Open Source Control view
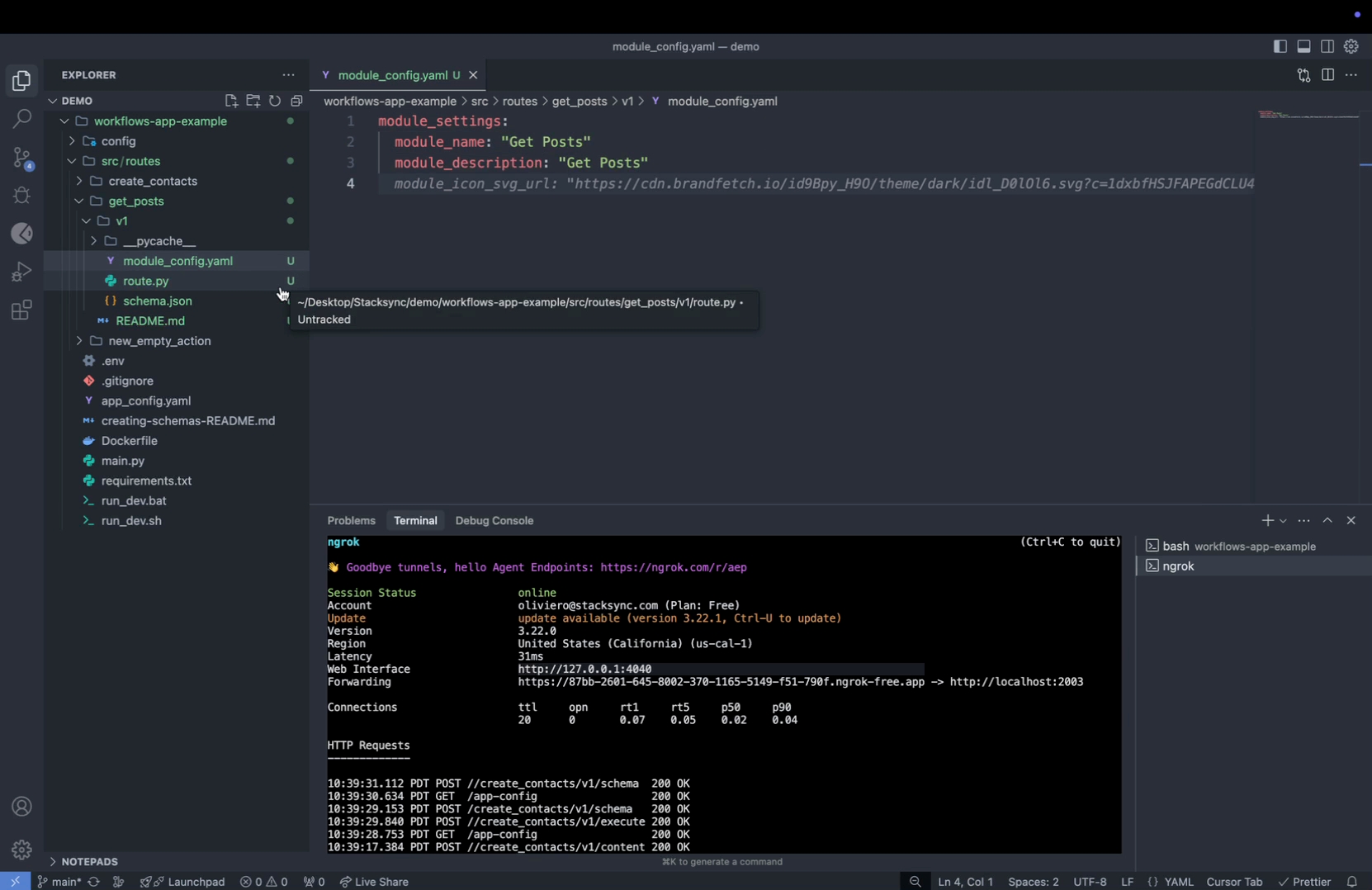The width and height of the screenshot is (1372, 890). tap(22, 157)
